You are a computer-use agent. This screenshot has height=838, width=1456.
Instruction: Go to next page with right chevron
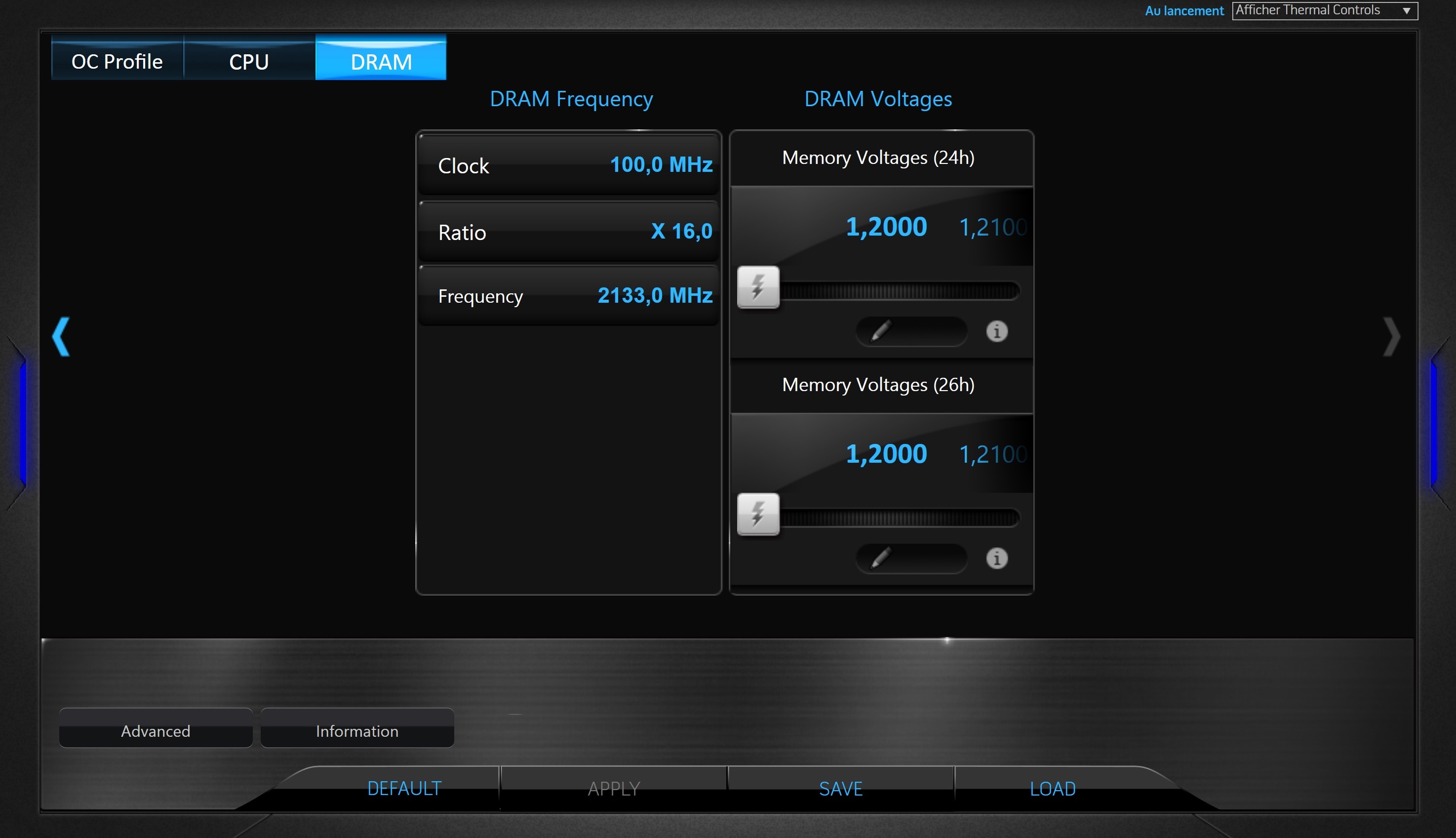[x=1391, y=337]
